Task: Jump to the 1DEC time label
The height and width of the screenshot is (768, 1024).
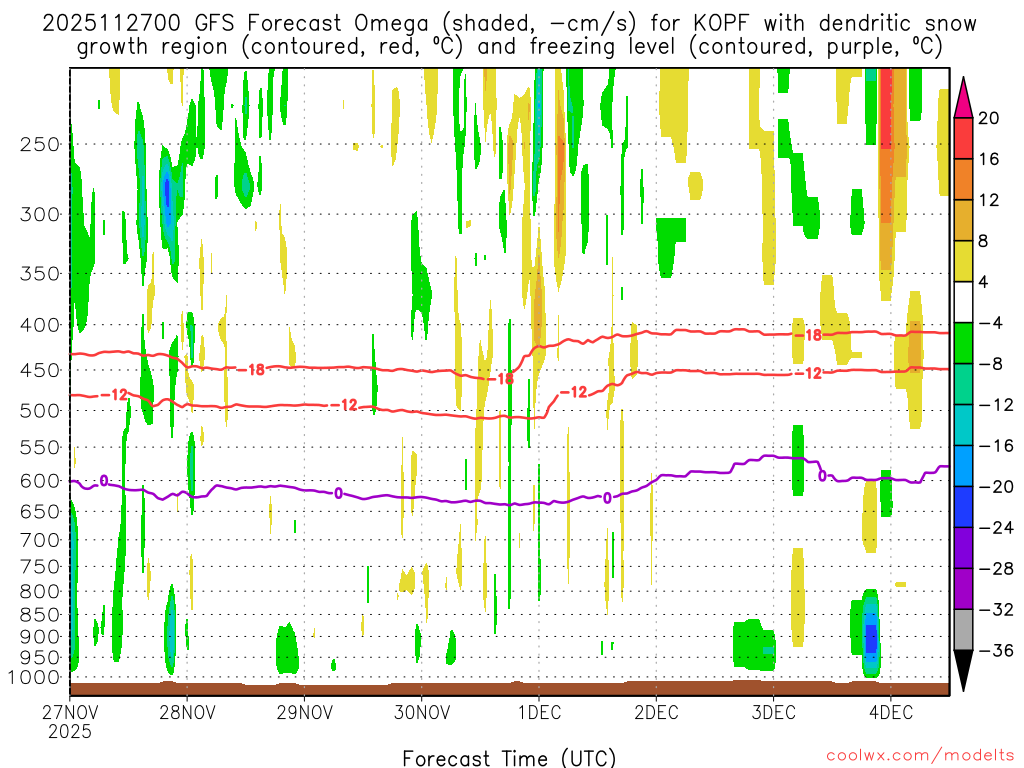Action: [x=538, y=712]
